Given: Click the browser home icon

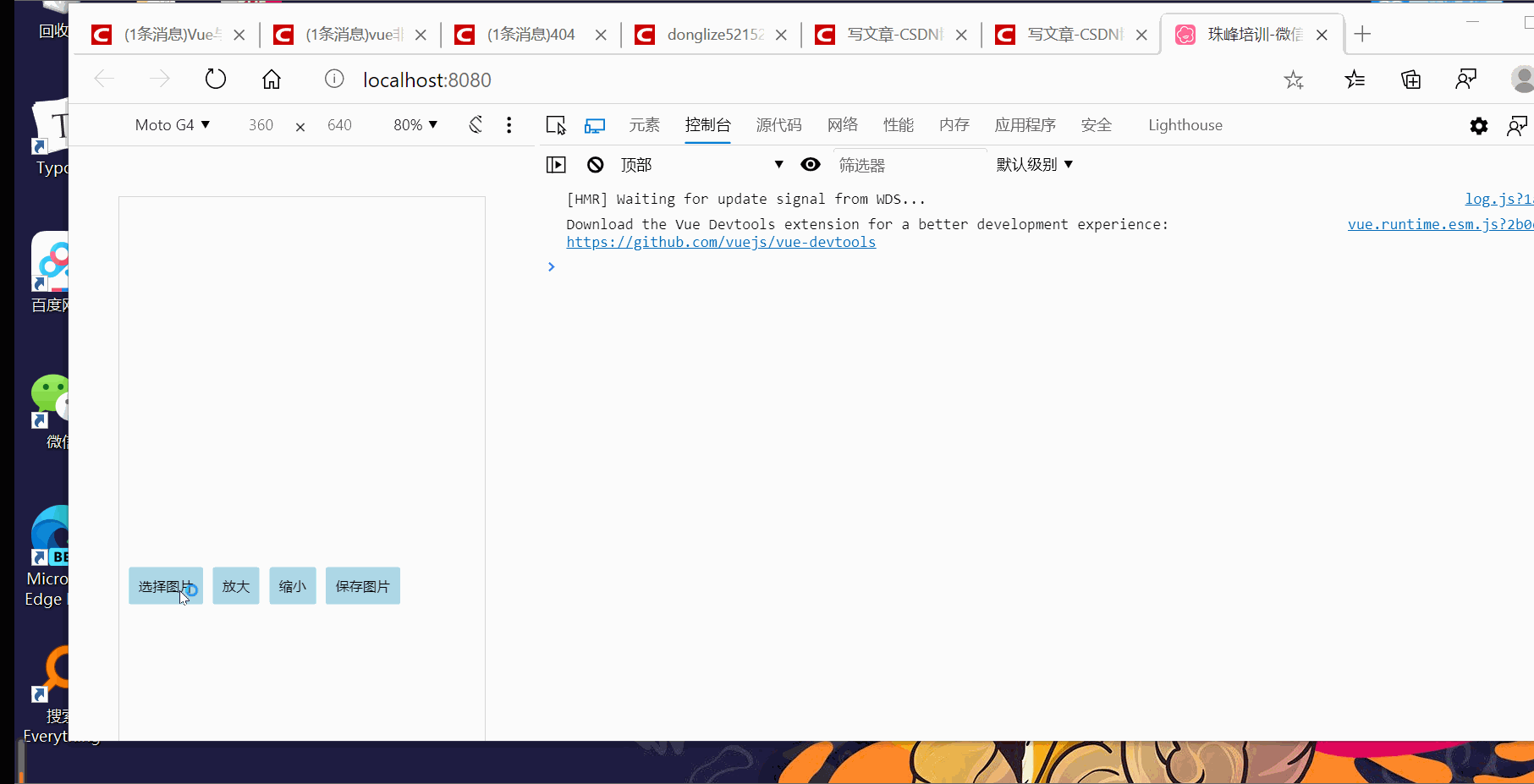Looking at the screenshot, I should (271, 79).
